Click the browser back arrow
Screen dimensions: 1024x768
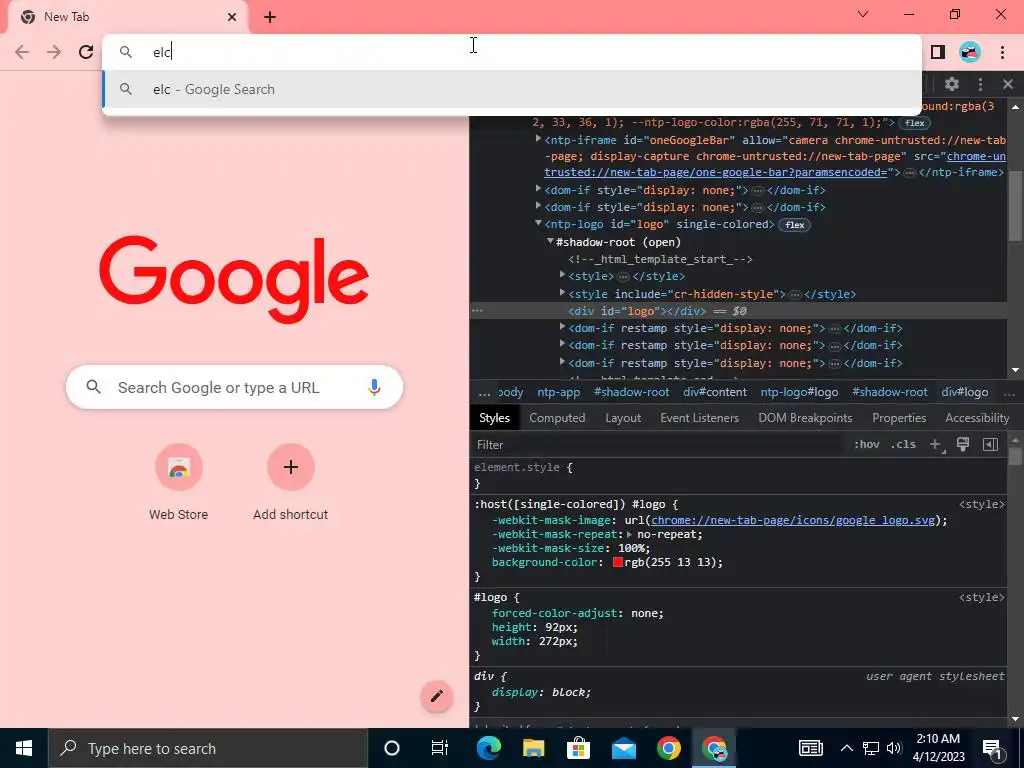tap(22, 52)
